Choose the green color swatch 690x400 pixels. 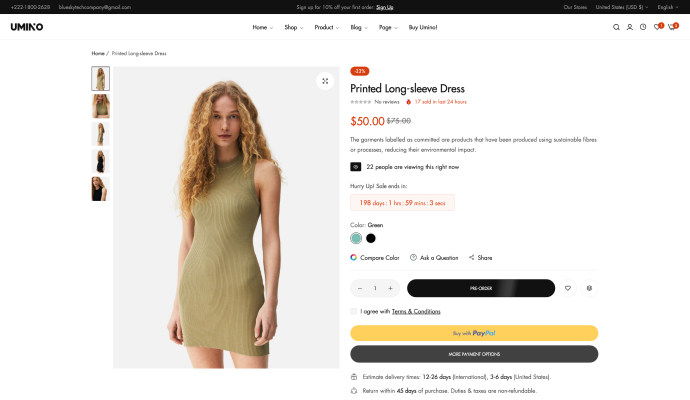pyautogui.click(x=356, y=238)
